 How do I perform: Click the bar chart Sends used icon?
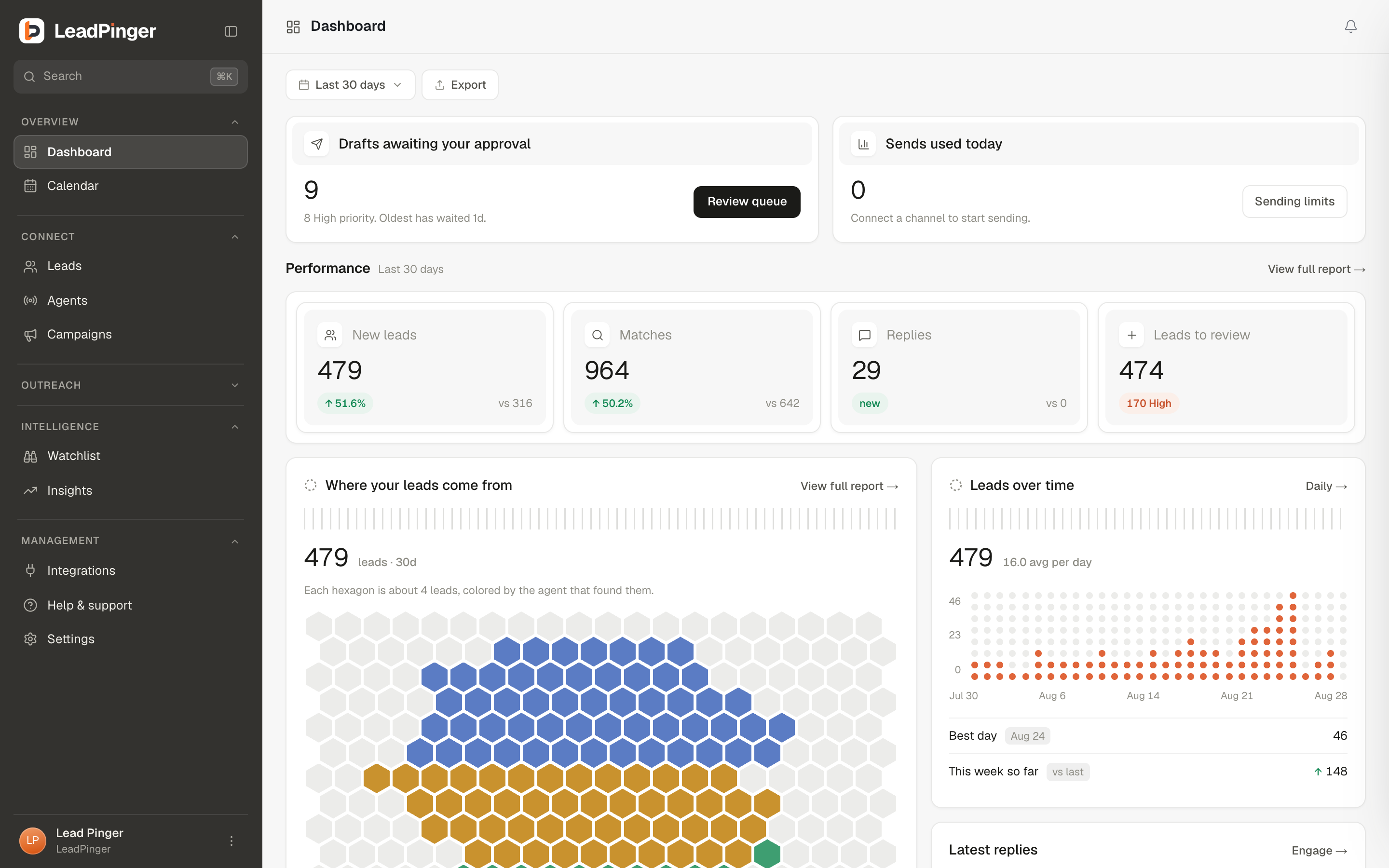click(863, 144)
